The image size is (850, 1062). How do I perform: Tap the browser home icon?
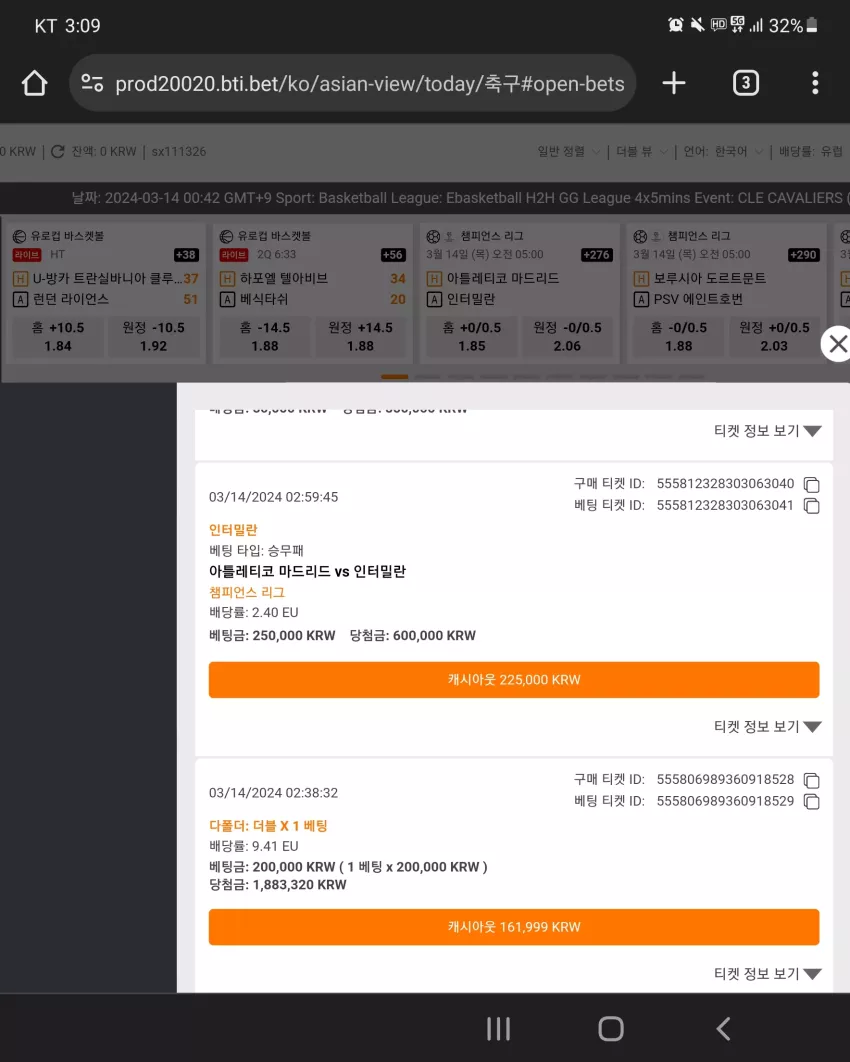pyautogui.click(x=35, y=83)
